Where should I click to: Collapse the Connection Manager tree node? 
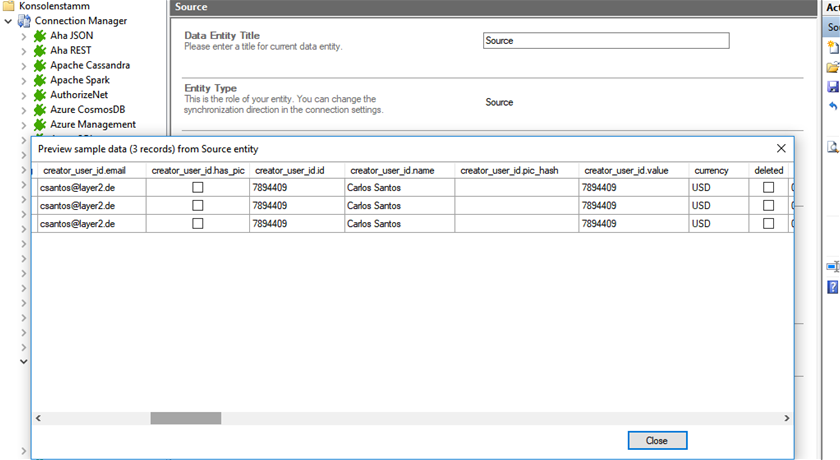pyautogui.click(x=8, y=21)
